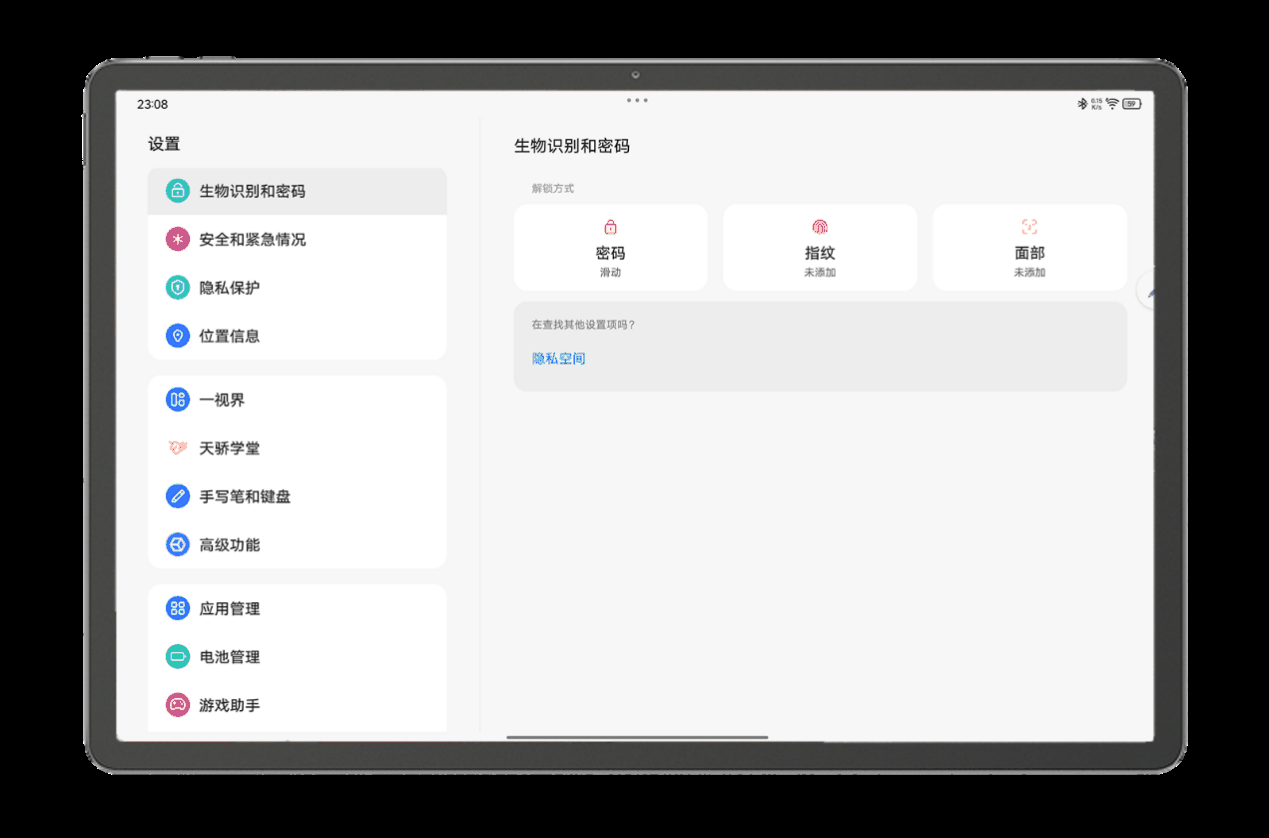The height and width of the screenshot is (838, 1269).
Task: Open the 密码 unlock method card
Action: click(x=610, y=247)
